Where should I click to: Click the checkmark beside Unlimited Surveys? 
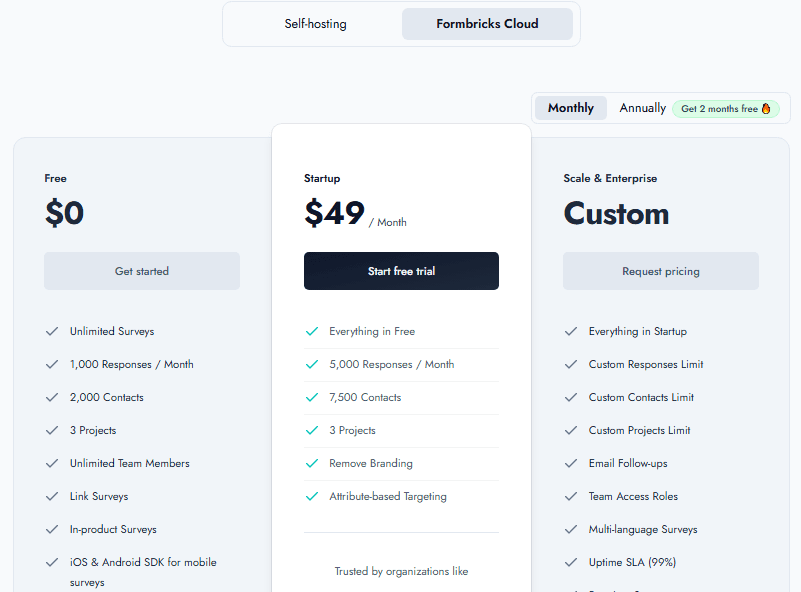tap(51, 331)
